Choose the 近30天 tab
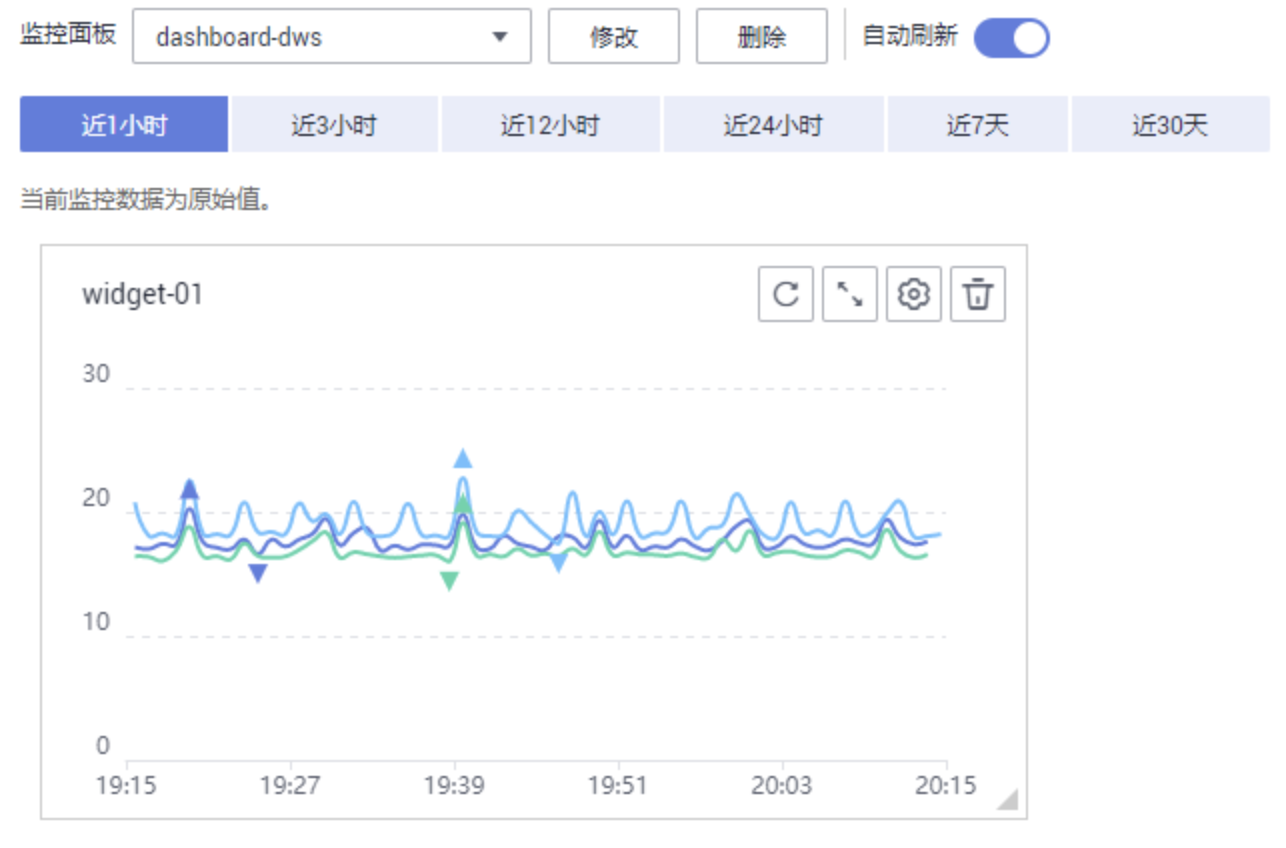 (x=1170, y=125)
